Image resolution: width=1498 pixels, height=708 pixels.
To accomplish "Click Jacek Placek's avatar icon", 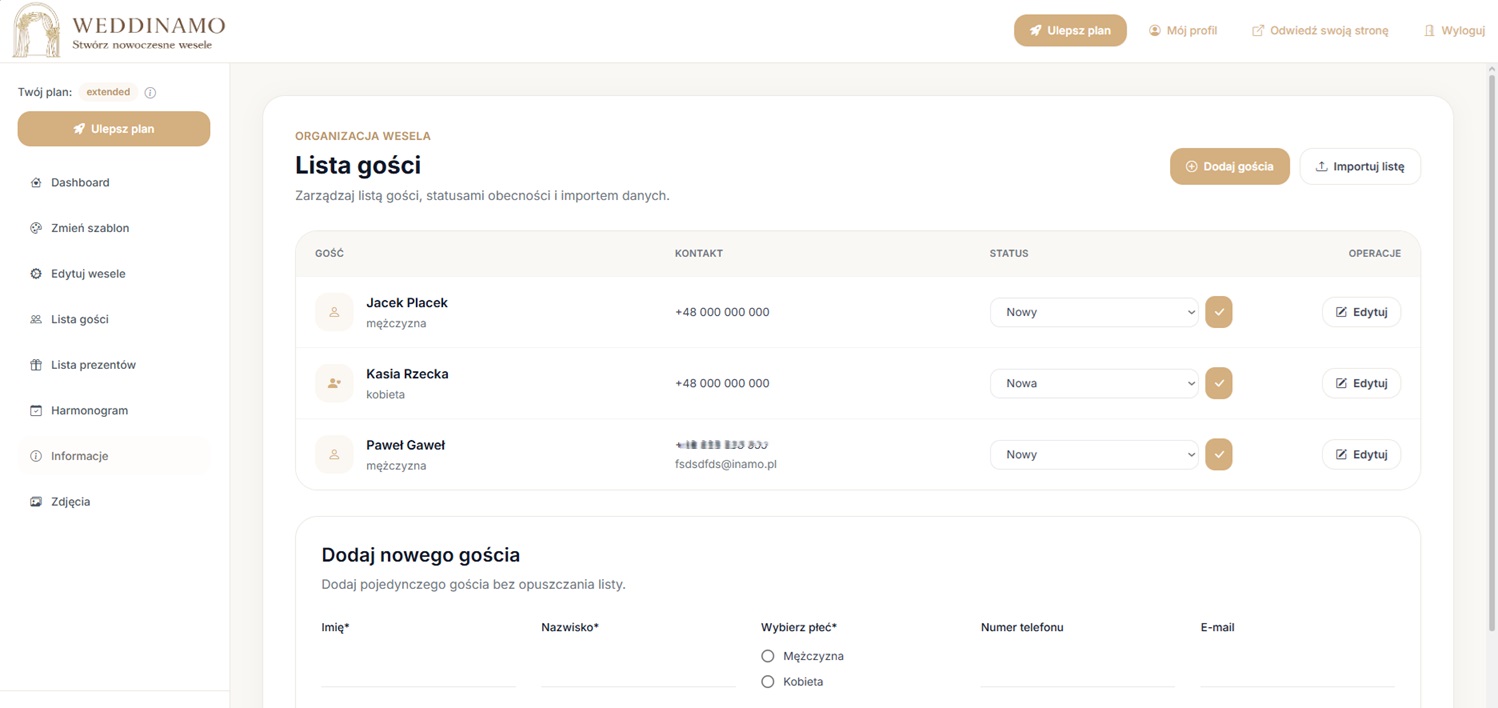I will (x=334, y=312).
